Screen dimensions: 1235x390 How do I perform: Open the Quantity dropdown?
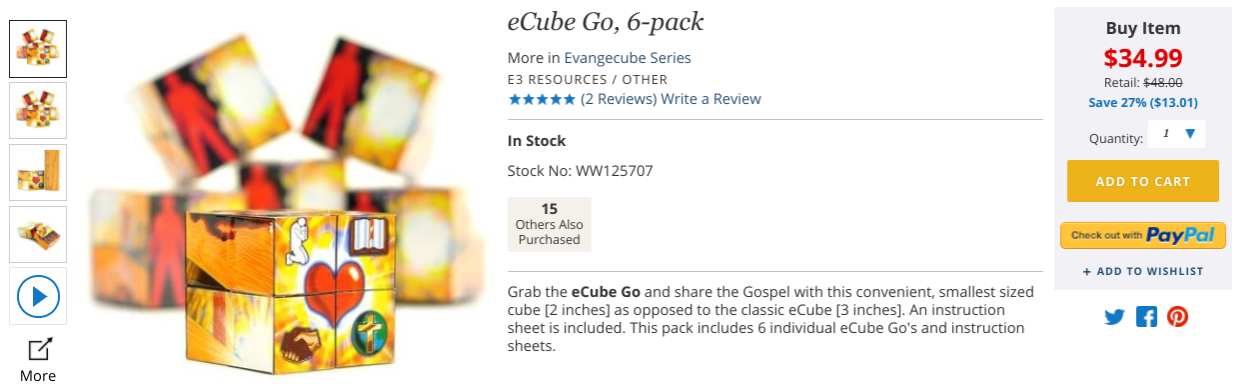pos(1177,133)
